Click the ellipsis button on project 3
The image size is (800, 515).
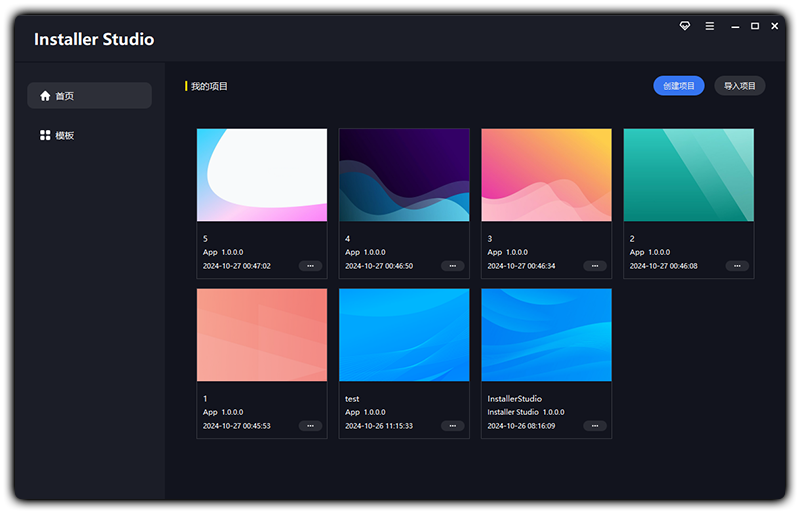(595, 266)
